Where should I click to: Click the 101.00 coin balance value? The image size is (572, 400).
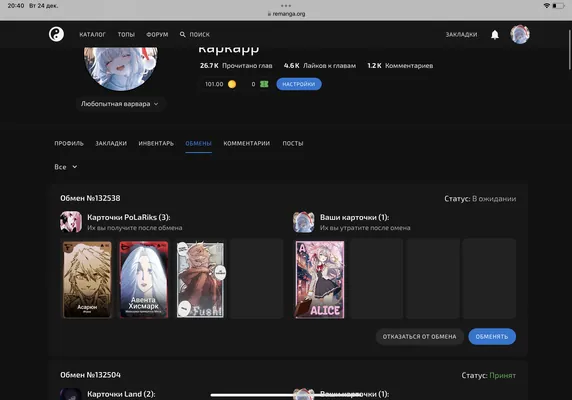(214, 84)
